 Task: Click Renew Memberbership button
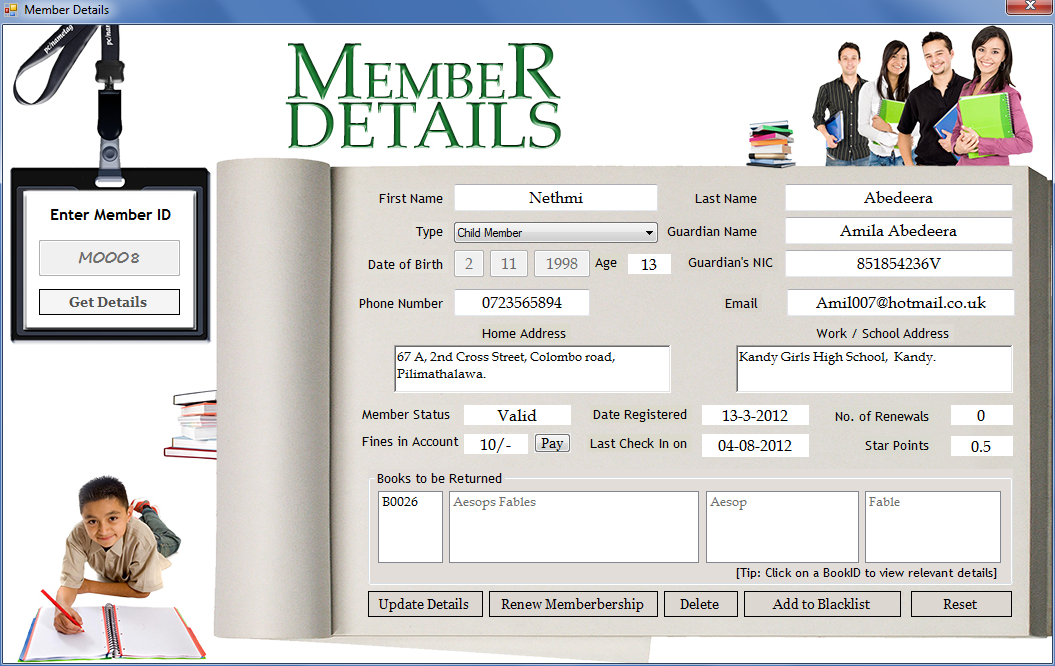coord(573,604)
